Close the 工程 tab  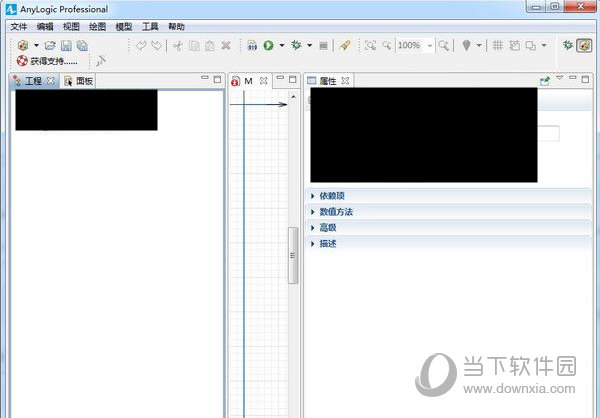pos(51,81)
